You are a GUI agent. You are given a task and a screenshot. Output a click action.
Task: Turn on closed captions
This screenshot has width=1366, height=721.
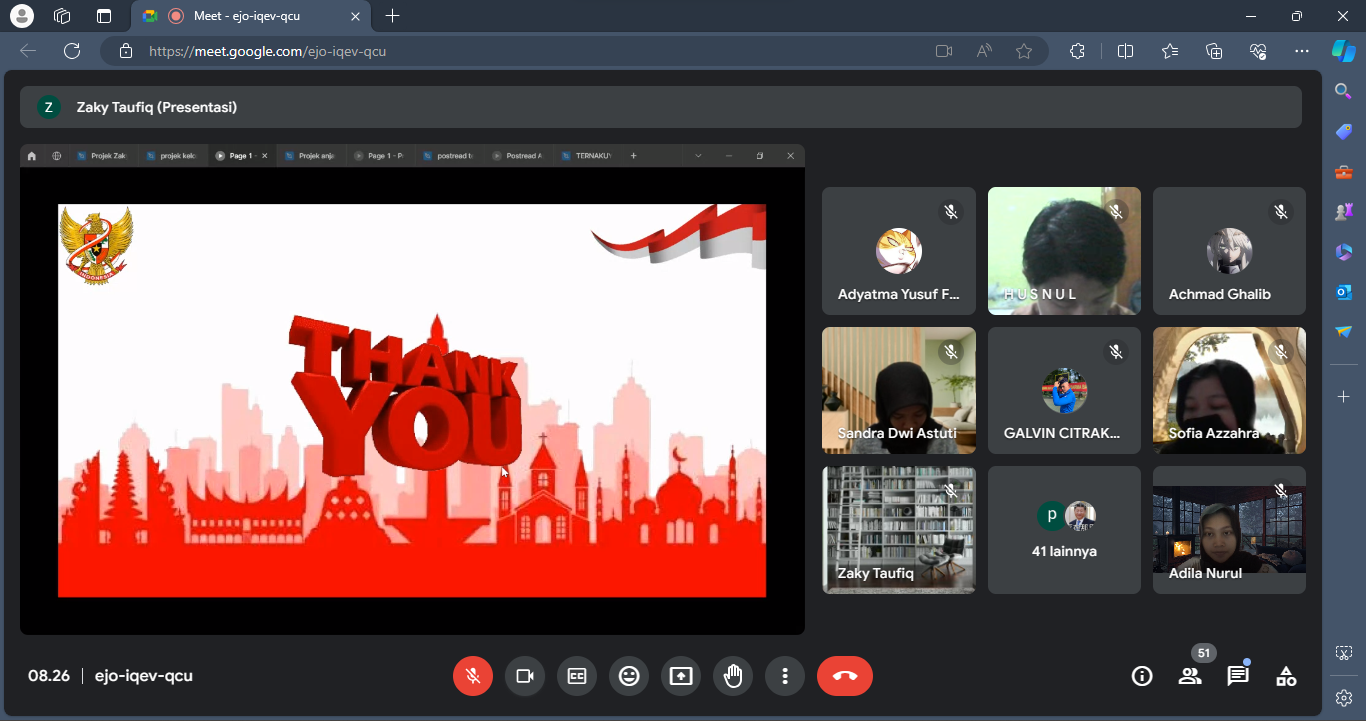(x=577, y=676)
